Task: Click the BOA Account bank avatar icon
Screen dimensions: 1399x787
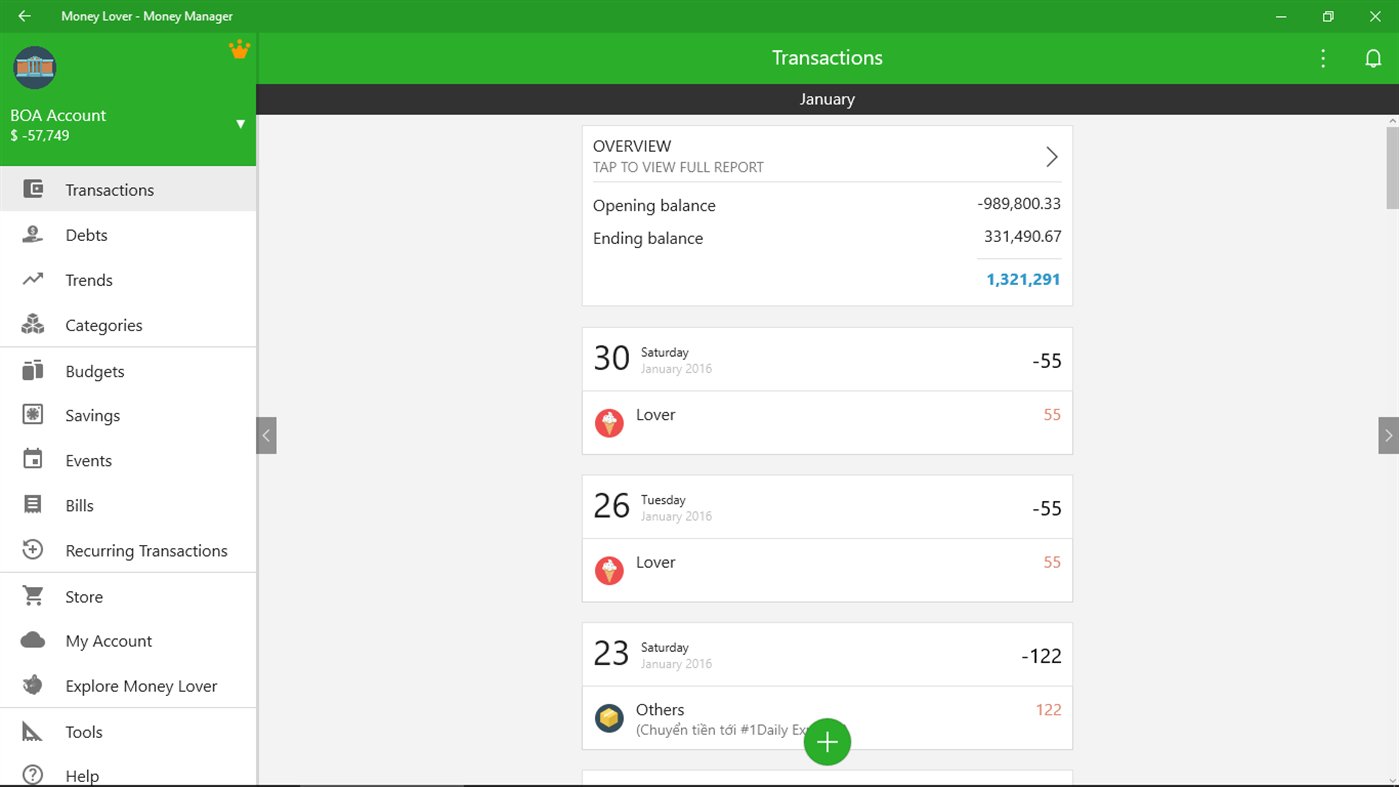Action: click(x=35, y=67)
